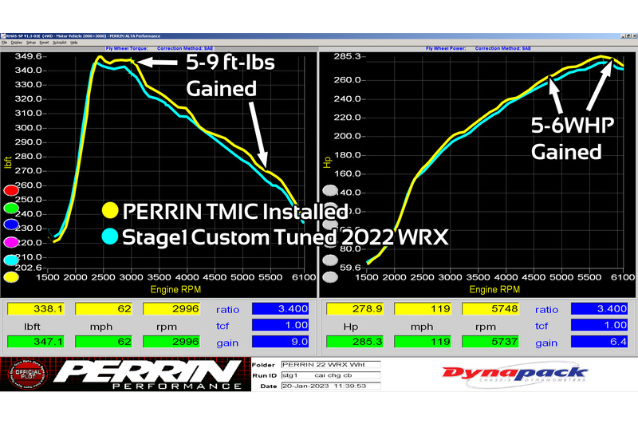This screenshot has width=638, height=425.
Task: Toggle the blue run color button
Action: 13,224
